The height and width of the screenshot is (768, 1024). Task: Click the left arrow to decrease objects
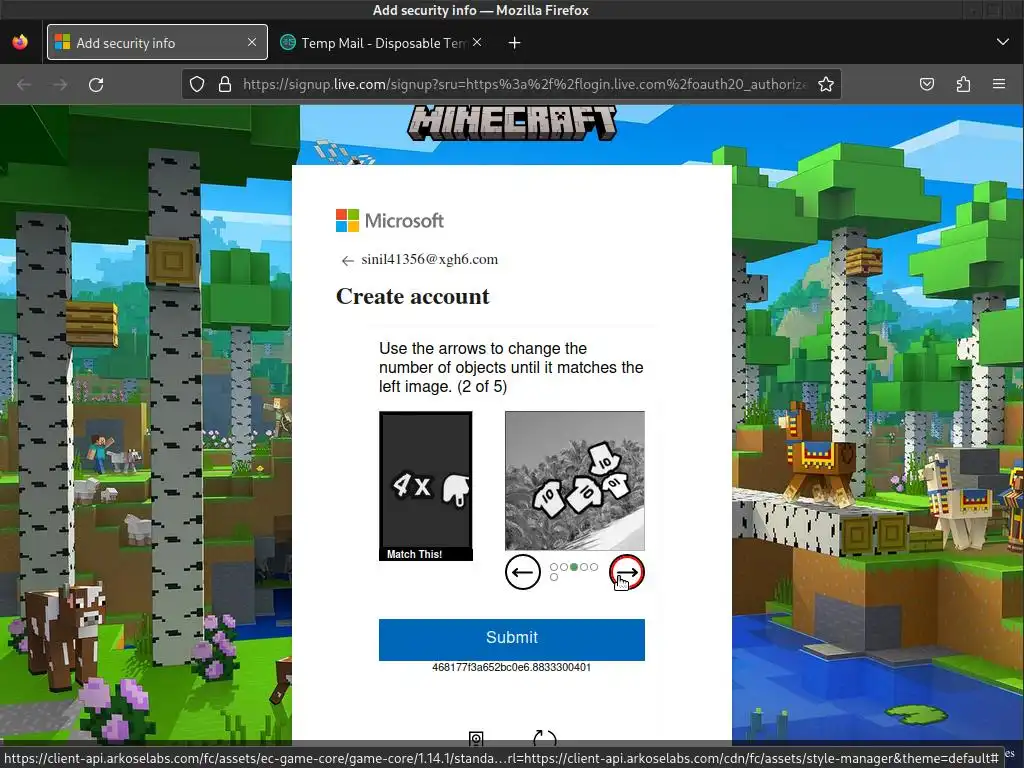pyautogui.click(x=522, y=572)
